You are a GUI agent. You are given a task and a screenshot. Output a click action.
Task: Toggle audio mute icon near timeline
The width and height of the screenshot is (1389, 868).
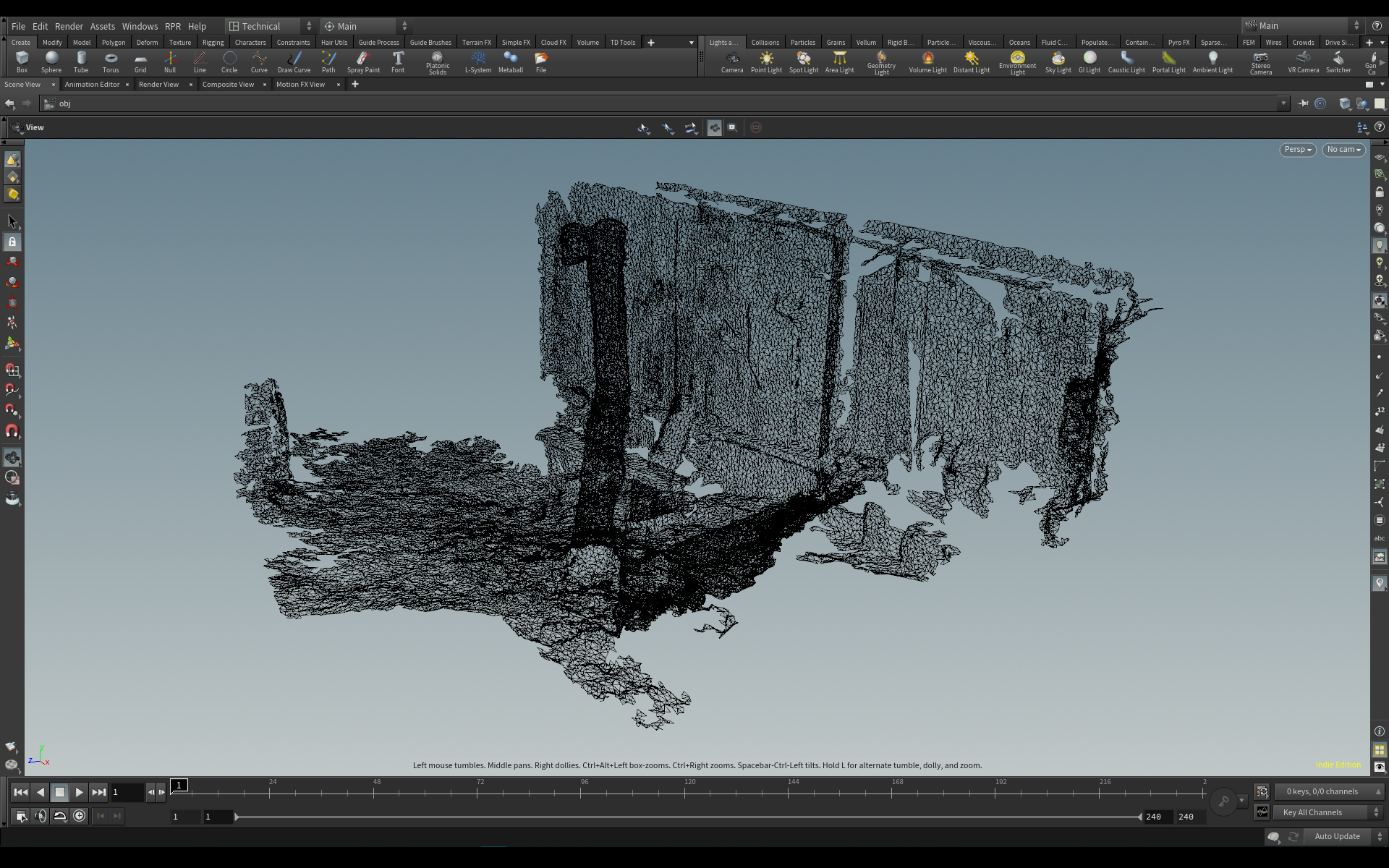coord(41,816)
